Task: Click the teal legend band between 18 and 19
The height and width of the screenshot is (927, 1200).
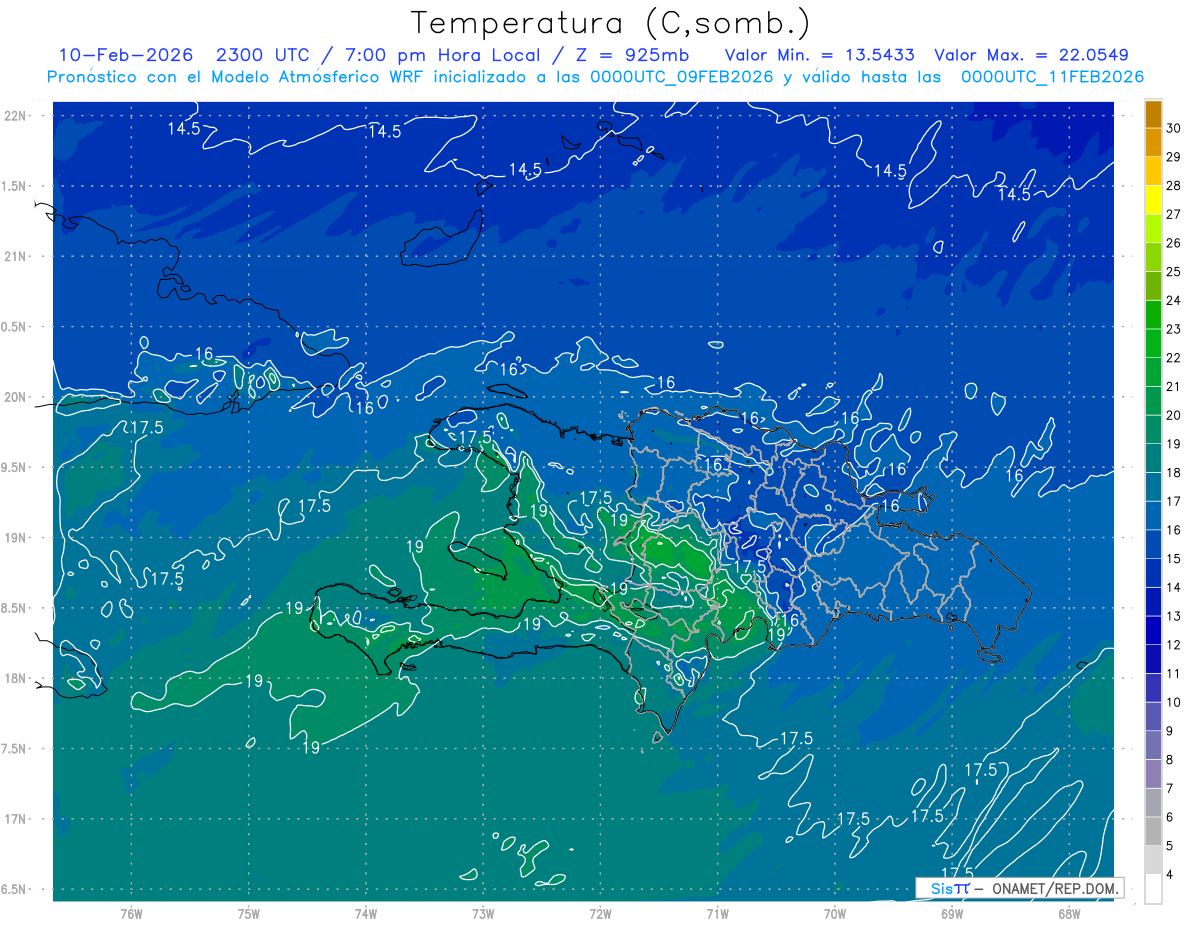Action: click(x=1153, y=458)
